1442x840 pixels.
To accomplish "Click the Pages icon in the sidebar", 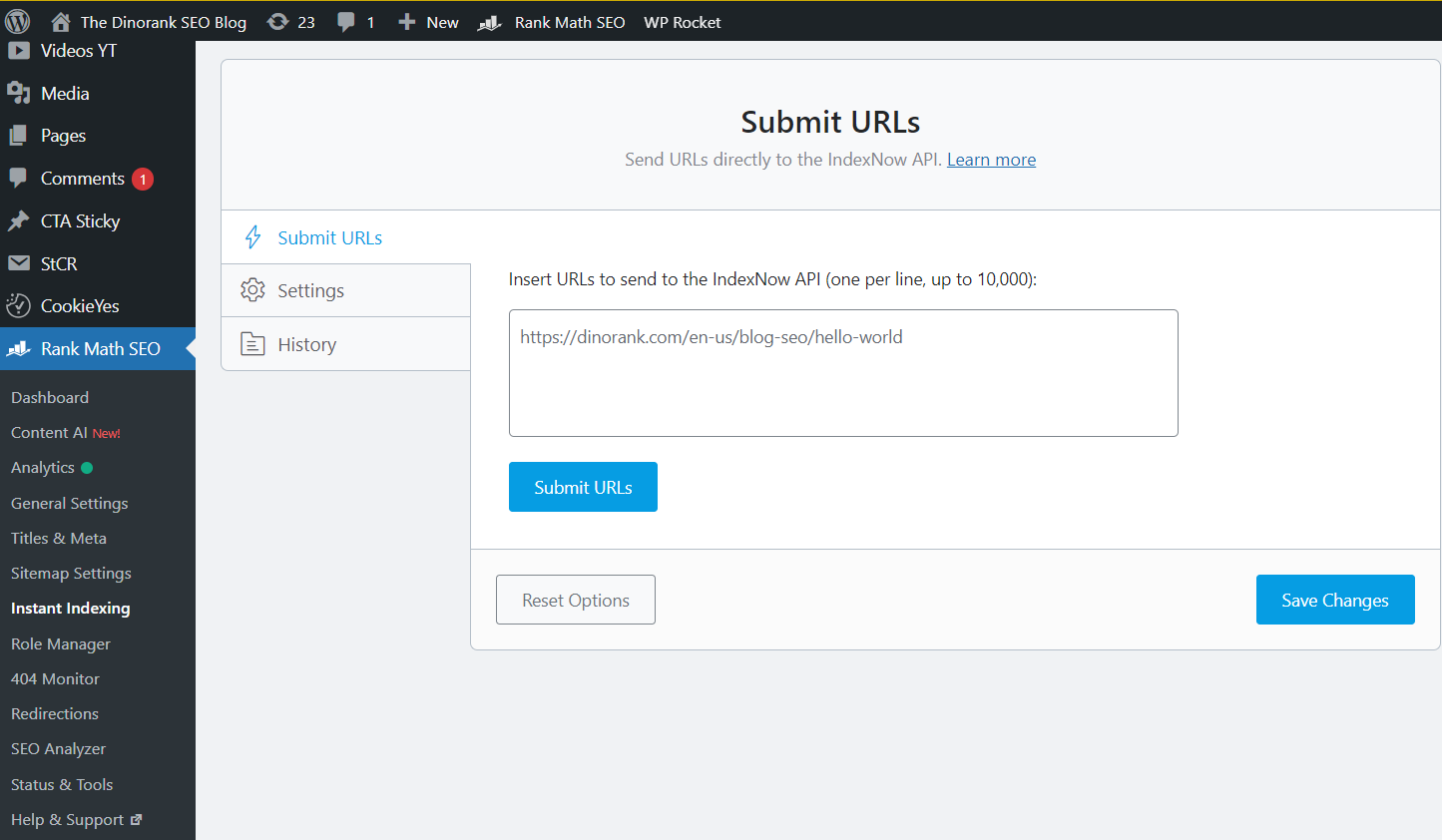I will point(20,136).
